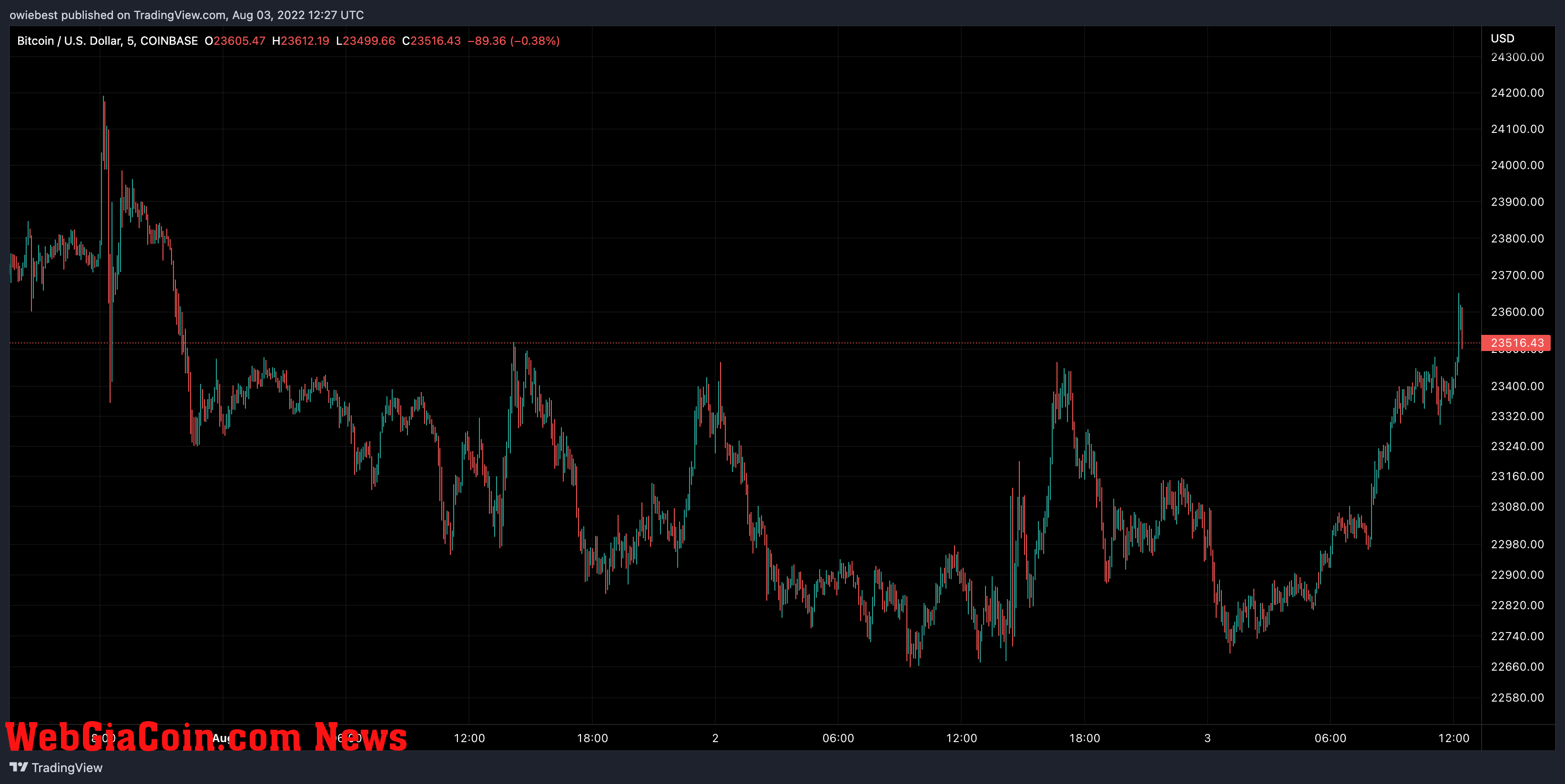Click the '3' date label on time axis
1565x784 pixels.
(x=1207, y=738)
